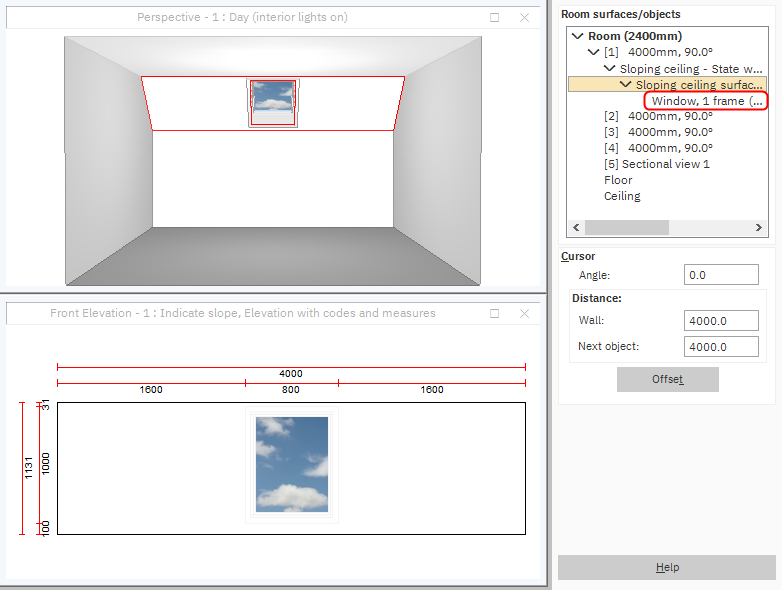Collapse the highlighted Sloping ceiling surface node

pyautogui.click(x=626, y=85)
